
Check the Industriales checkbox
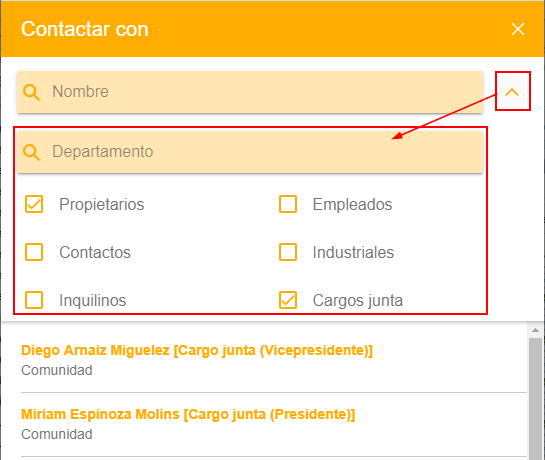pos(288,252)
